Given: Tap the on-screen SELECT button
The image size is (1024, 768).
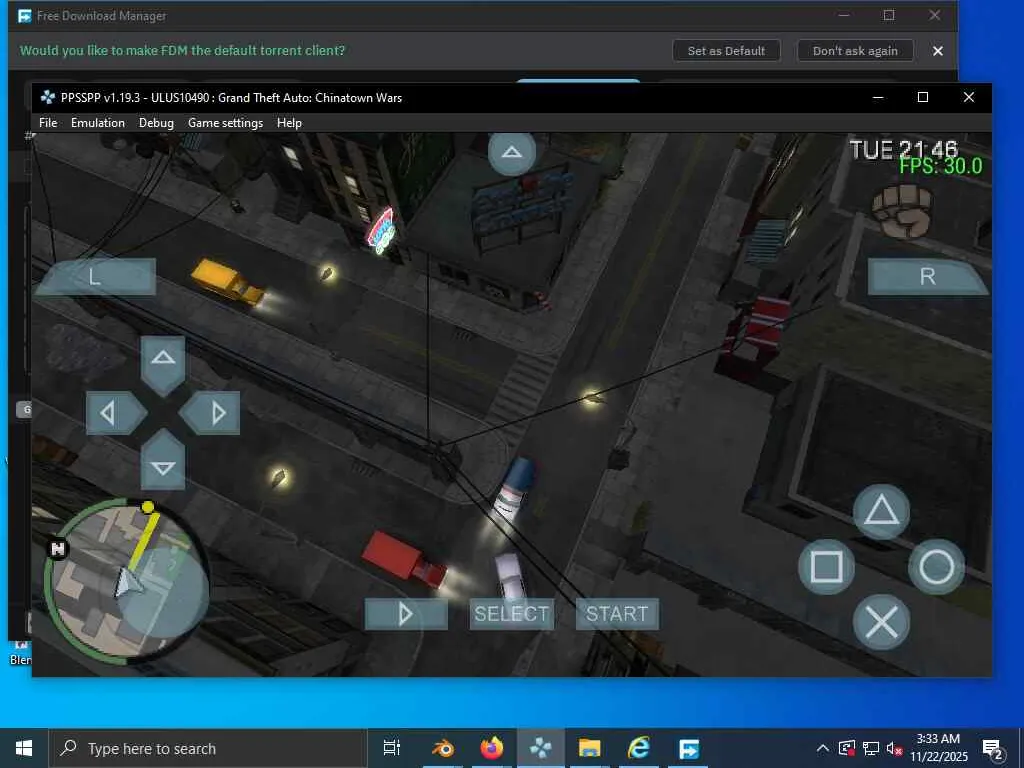Looking at the screenshot, I should click(511, 614).
